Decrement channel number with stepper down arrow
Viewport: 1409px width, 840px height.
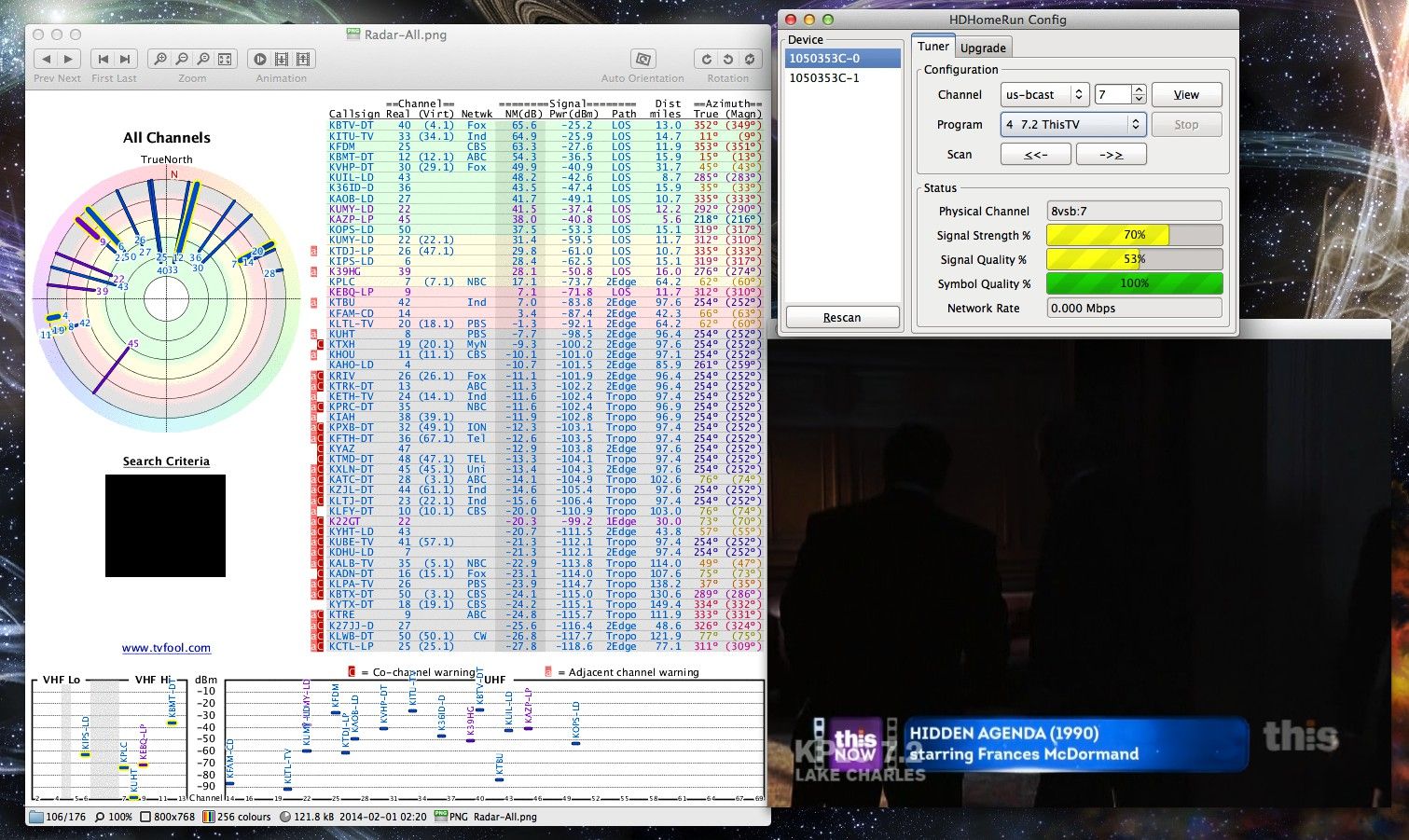(1139, 99)
